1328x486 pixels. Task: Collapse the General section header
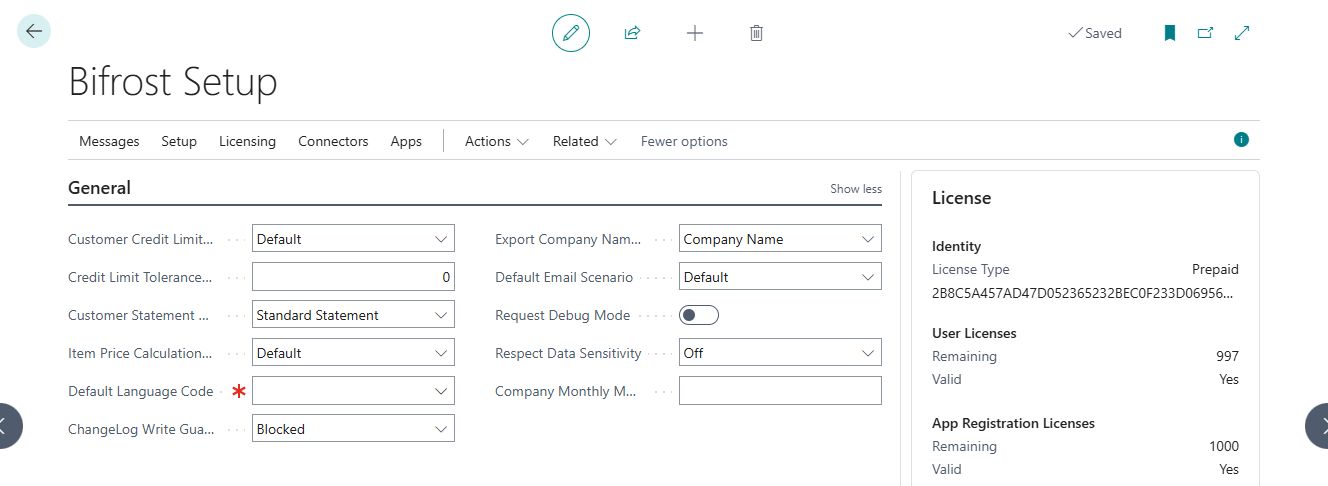pos(99,188)
